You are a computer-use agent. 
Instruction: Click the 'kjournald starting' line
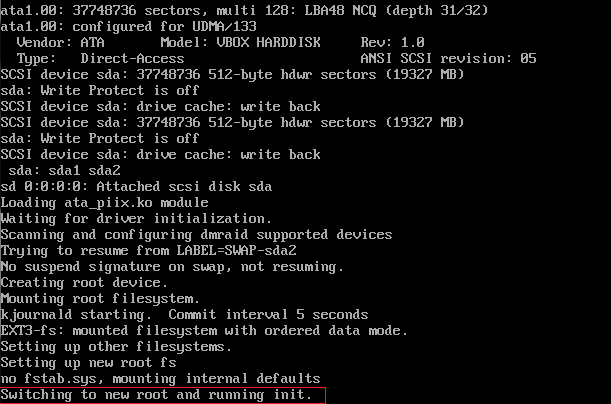[x=184, y=314]
